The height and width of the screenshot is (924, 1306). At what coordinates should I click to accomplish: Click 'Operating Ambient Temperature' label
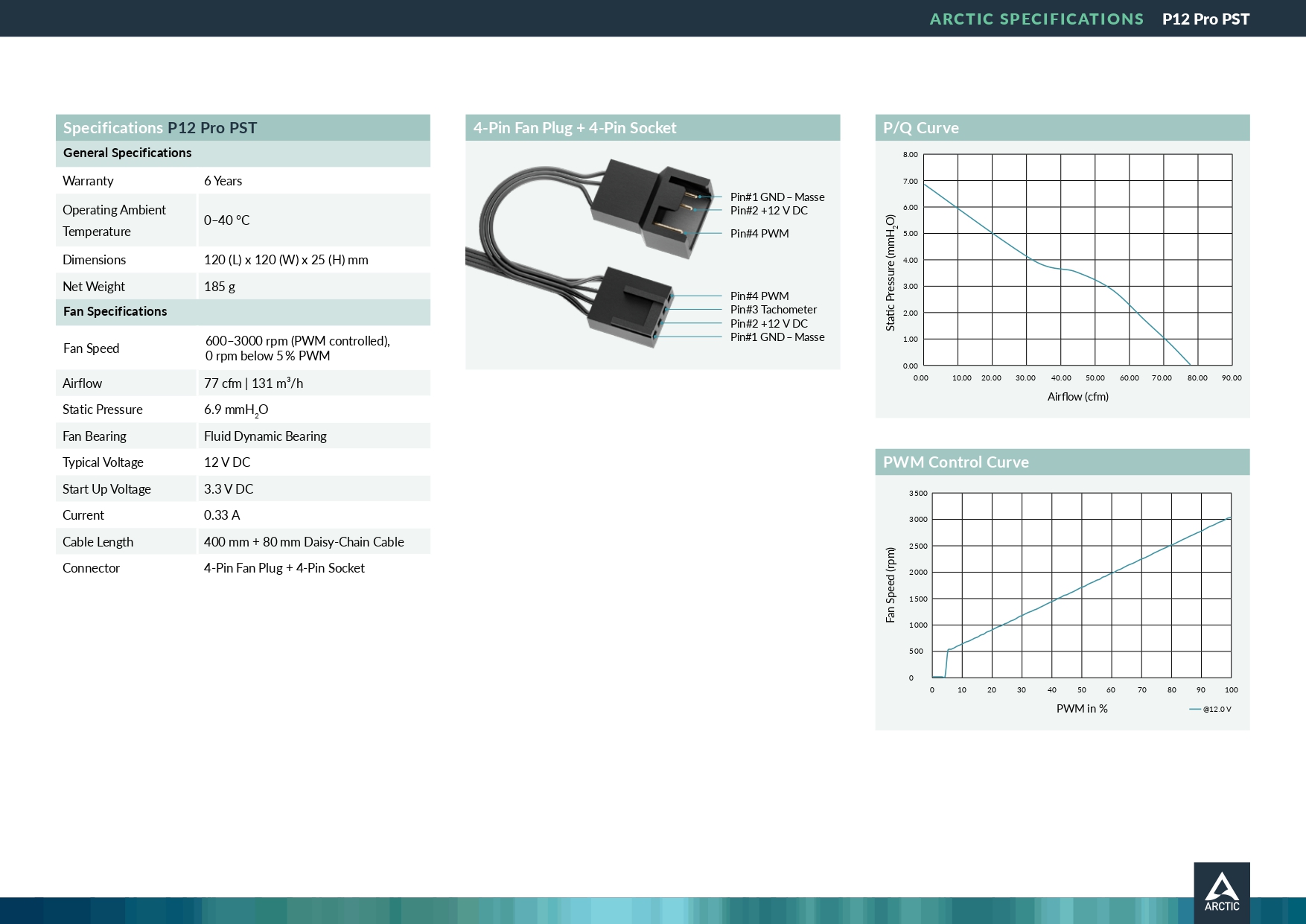click(114, 220)
